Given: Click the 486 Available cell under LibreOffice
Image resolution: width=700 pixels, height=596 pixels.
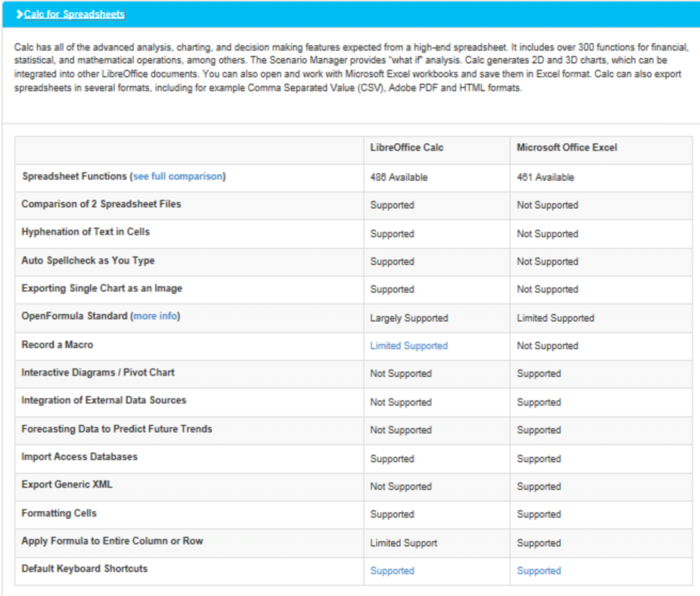Looking at the screenshot, I should (399, 177).
